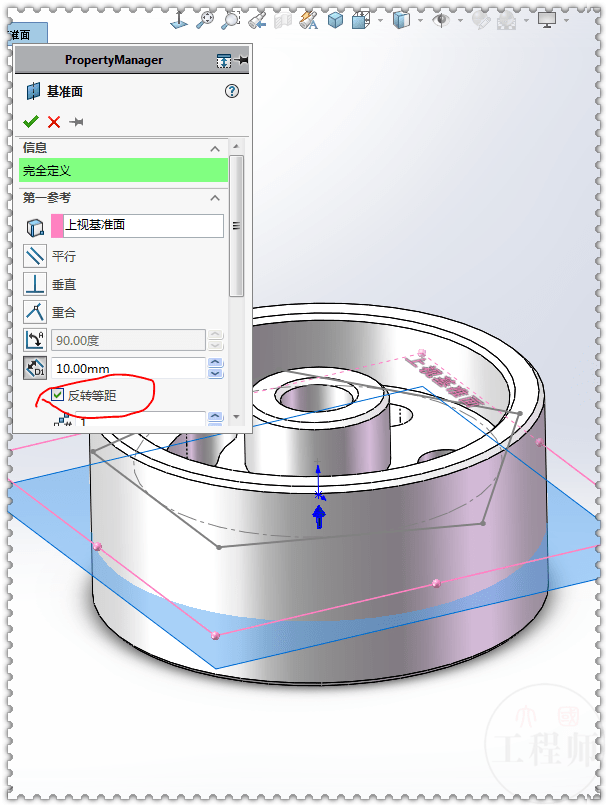Click Apply Scene sphere icon

coord(481,20)
